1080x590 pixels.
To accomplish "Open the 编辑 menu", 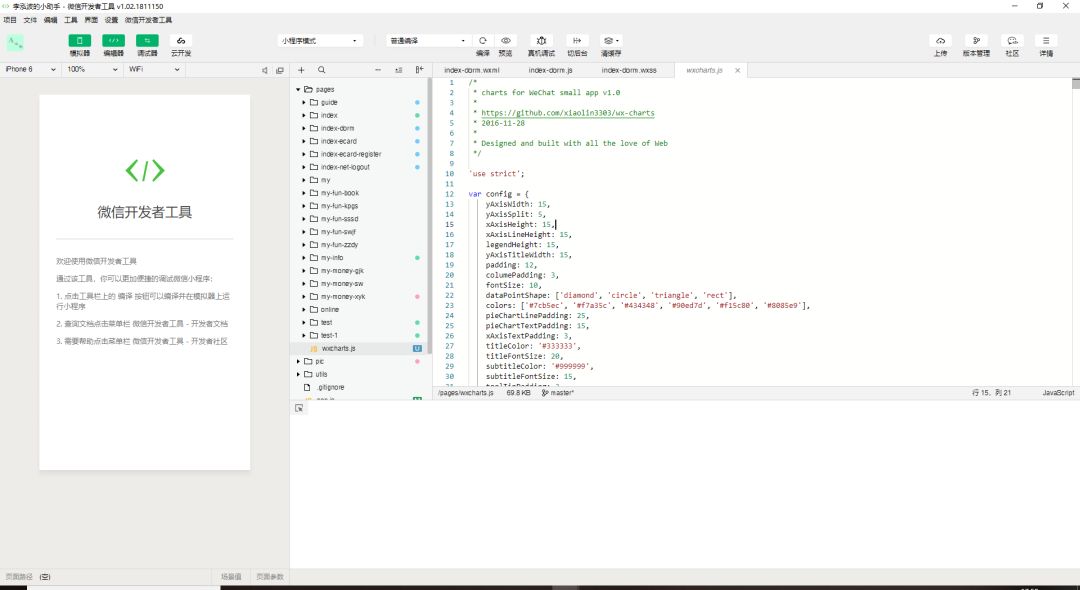I will pyautogui.click(x=51, y=21).
